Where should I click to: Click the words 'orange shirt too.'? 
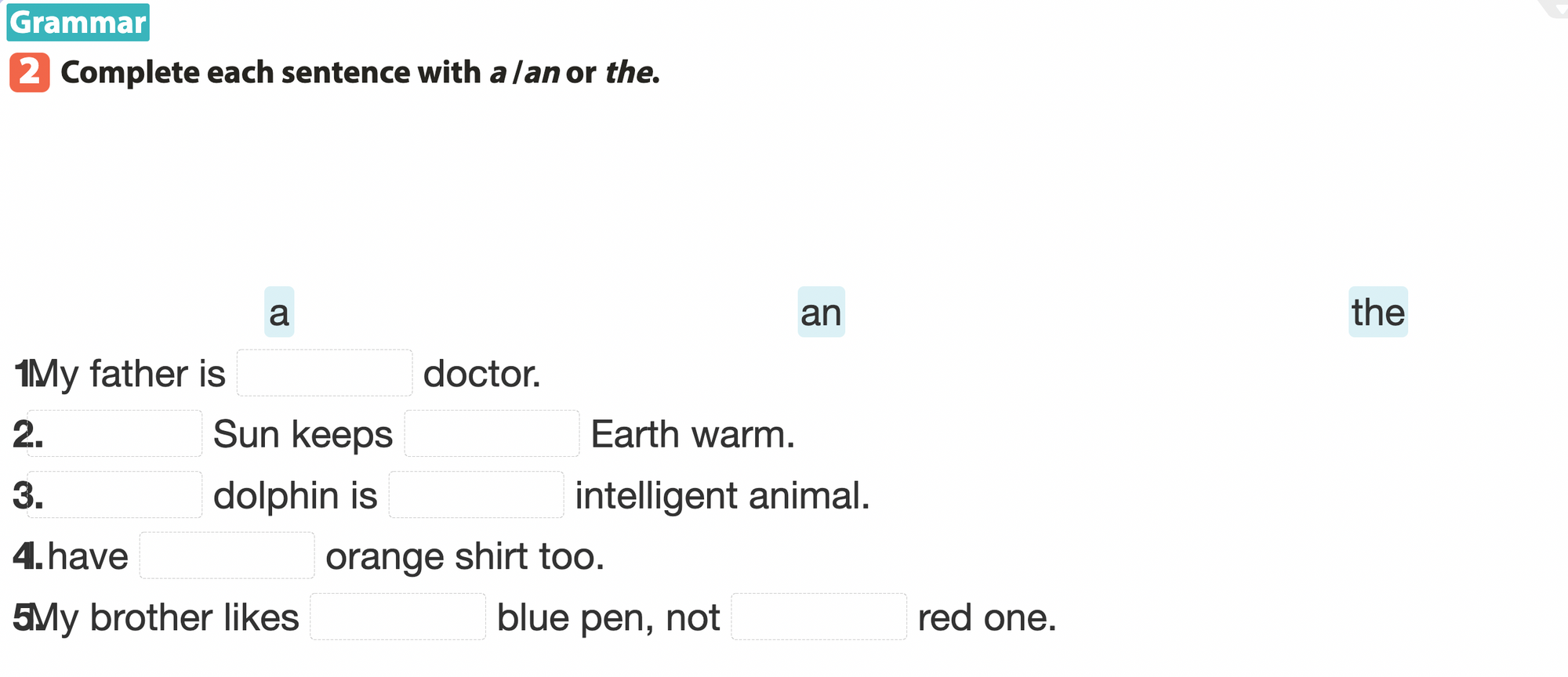tap(465, 557)
